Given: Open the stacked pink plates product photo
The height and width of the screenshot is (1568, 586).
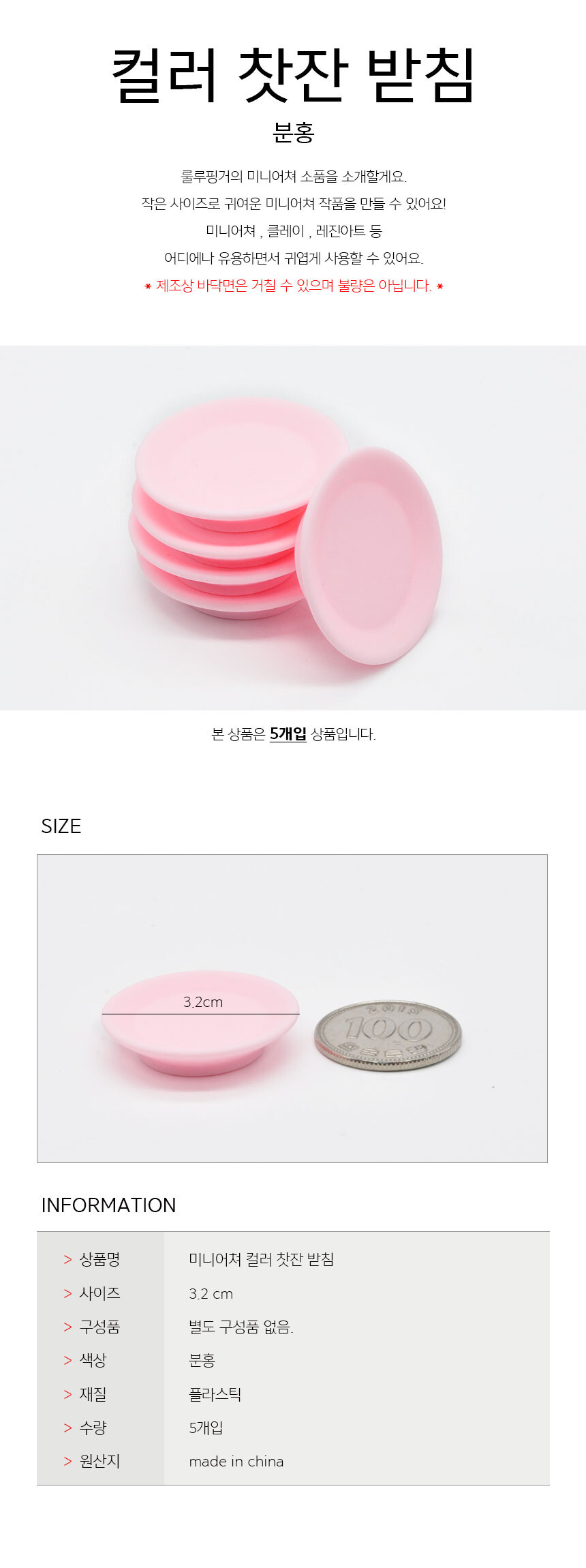Looking at the screenshot, I should 293,528.
